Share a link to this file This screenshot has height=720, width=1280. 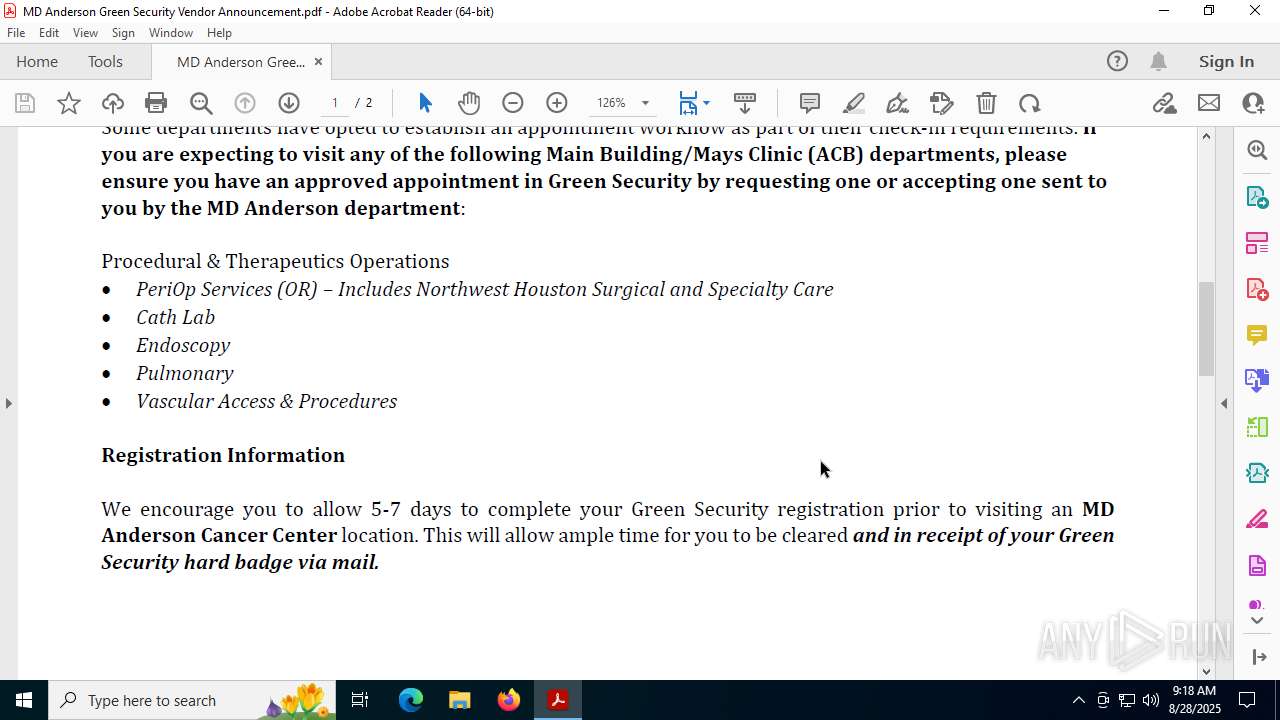(1164, 103)
